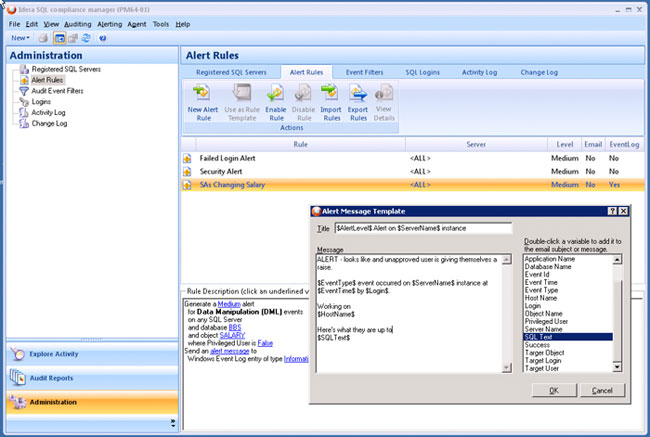Click the Enable Rule icon

pyautogui.click(x=275, y=92)
